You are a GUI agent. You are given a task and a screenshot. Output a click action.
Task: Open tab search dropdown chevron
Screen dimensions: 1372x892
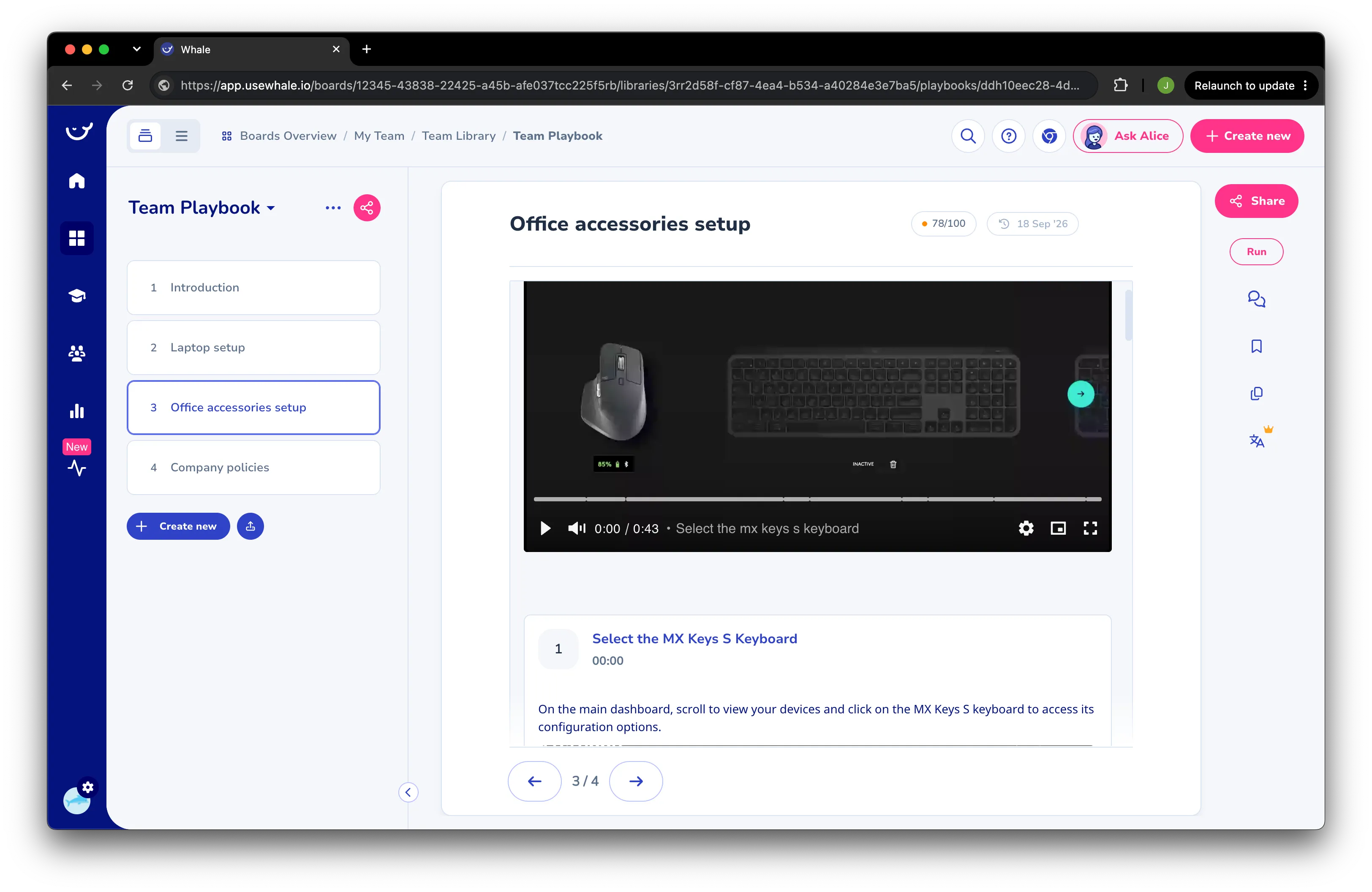[x=136, y=49]
